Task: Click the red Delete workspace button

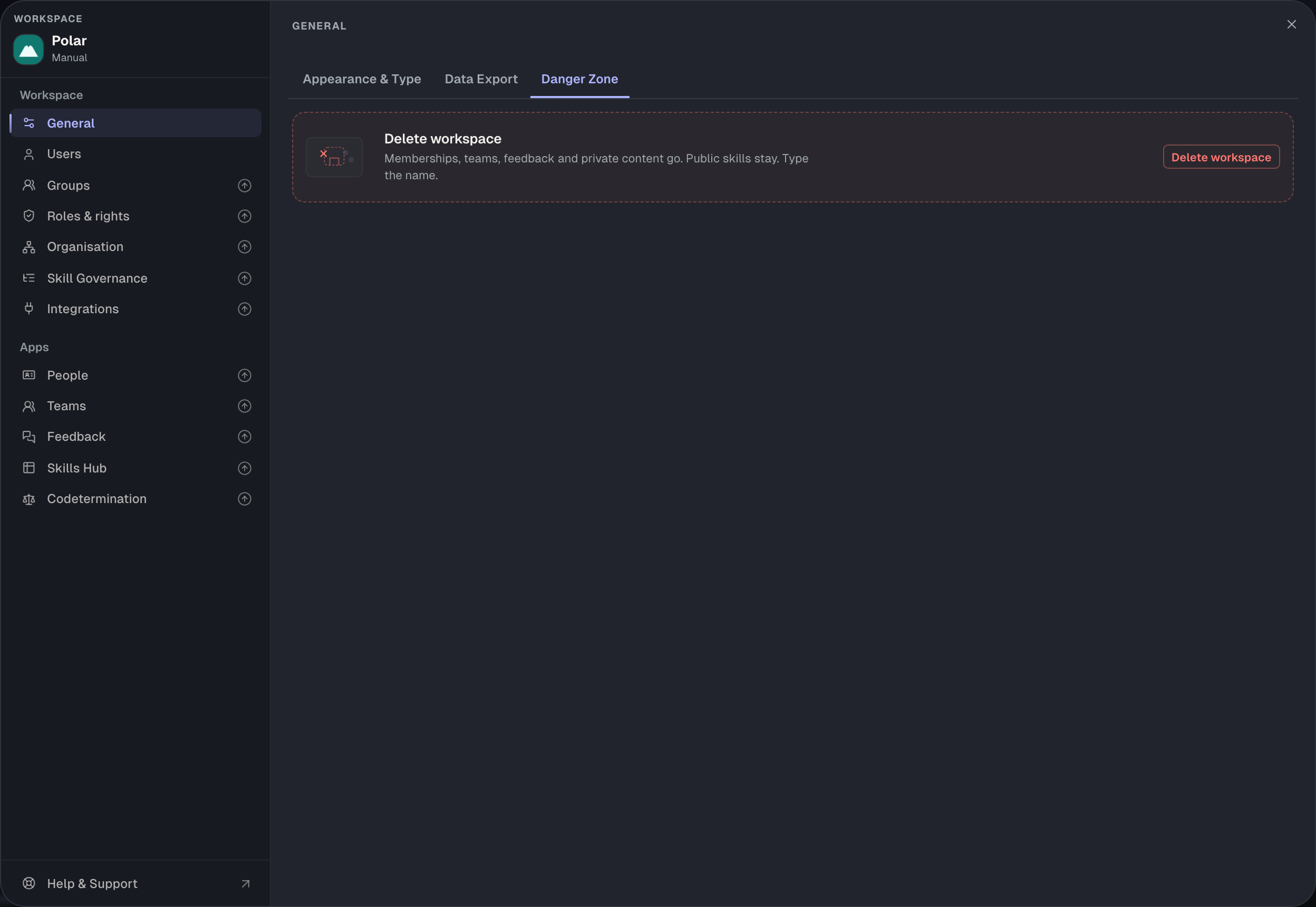Action: coord(1221,157)
